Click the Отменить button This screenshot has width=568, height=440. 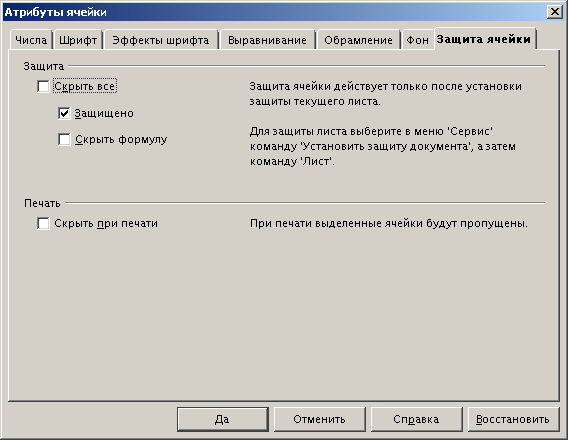pyautogui.click(x=319, y=419)
